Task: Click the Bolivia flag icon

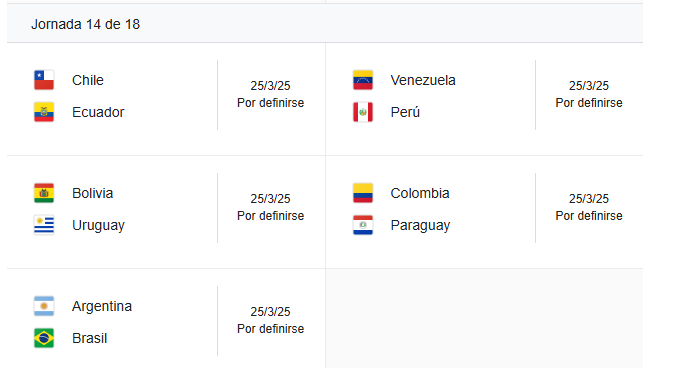Action: point(44,193)
